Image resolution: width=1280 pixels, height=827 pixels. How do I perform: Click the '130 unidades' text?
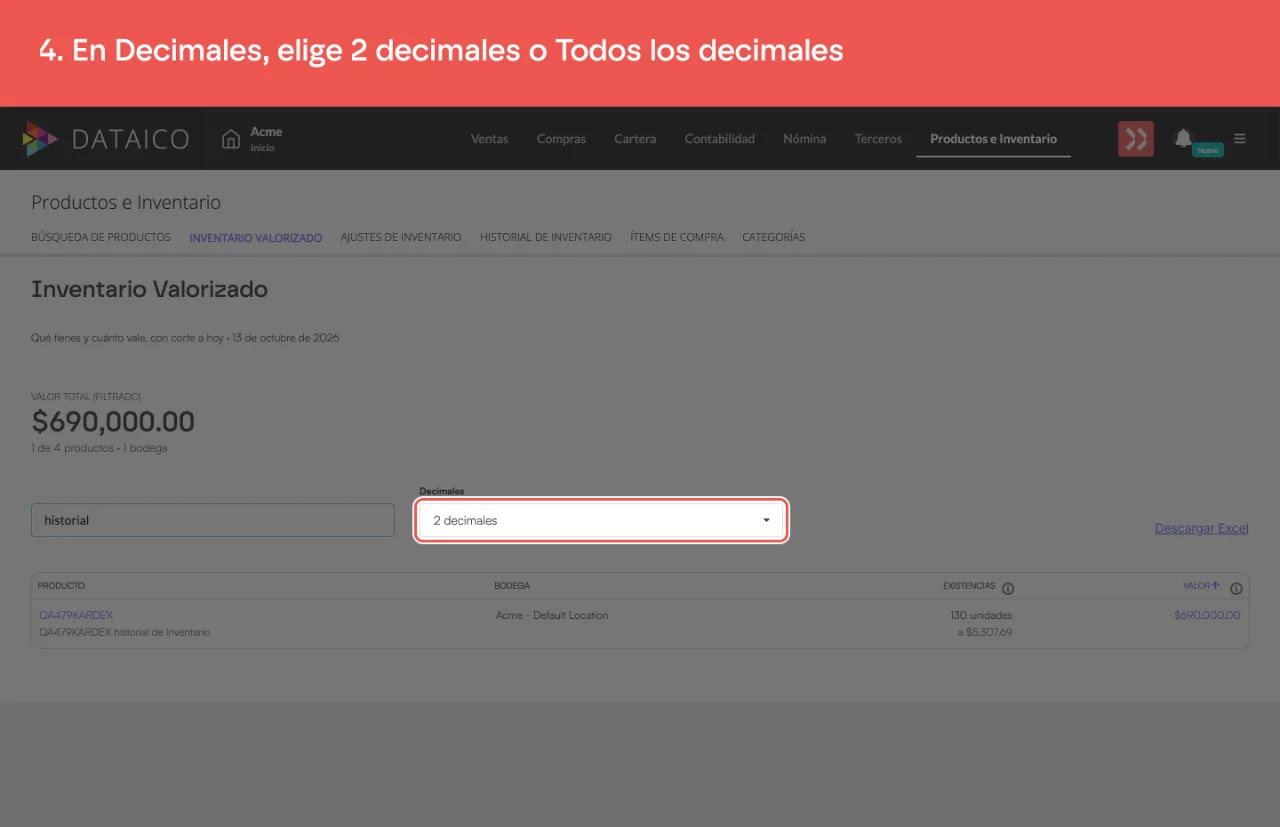click(981, 615)
